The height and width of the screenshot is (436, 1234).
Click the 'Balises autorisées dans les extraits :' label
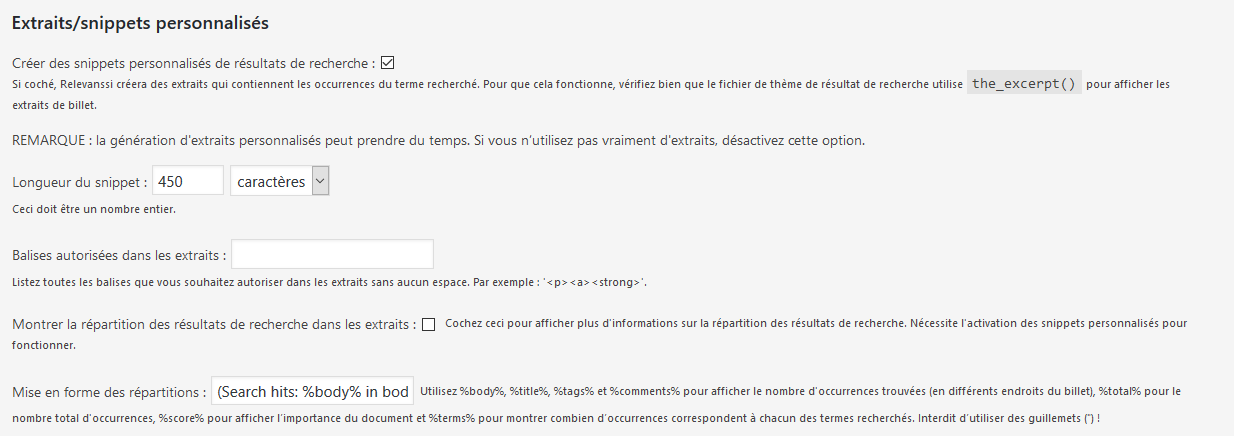119,255
